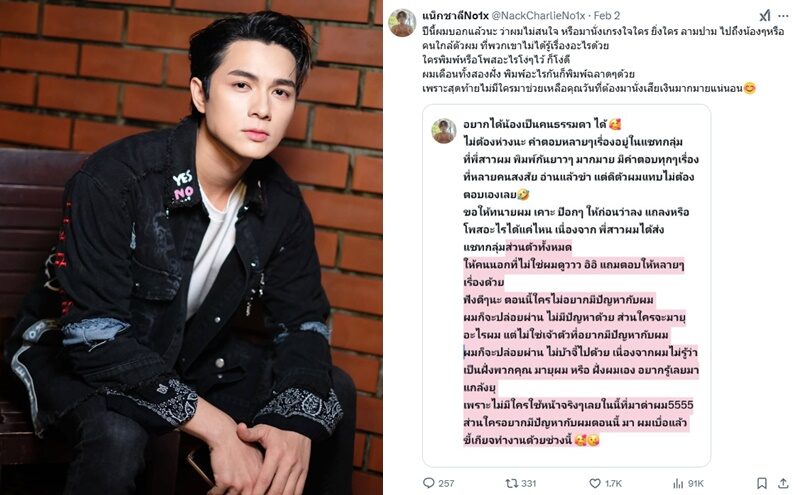Viewport: 795px width, 495px height.
Task: Click the 331 reposts count
Action: pyautogui.click(x=529, y=483)
